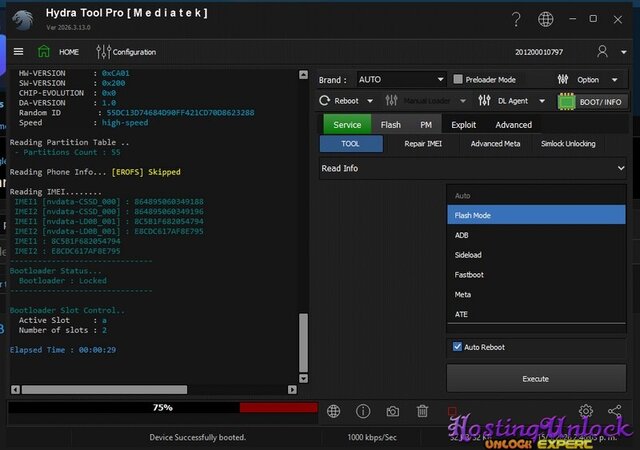Collapse the Read Info dropdown list
Viewport: 640px width, 450px height.
620,169
